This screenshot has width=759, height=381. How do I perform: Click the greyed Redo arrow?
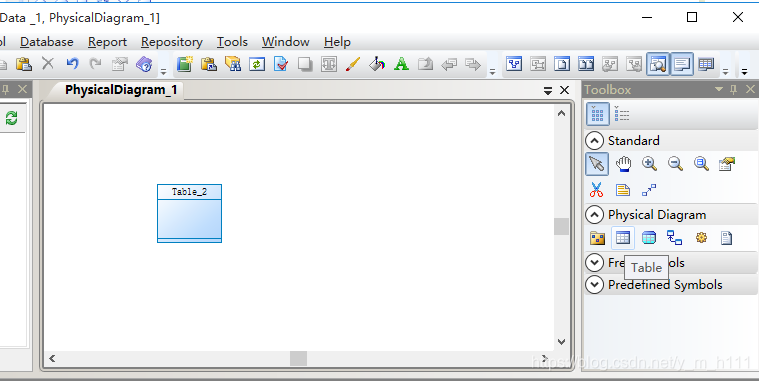[x=95, y=63]
